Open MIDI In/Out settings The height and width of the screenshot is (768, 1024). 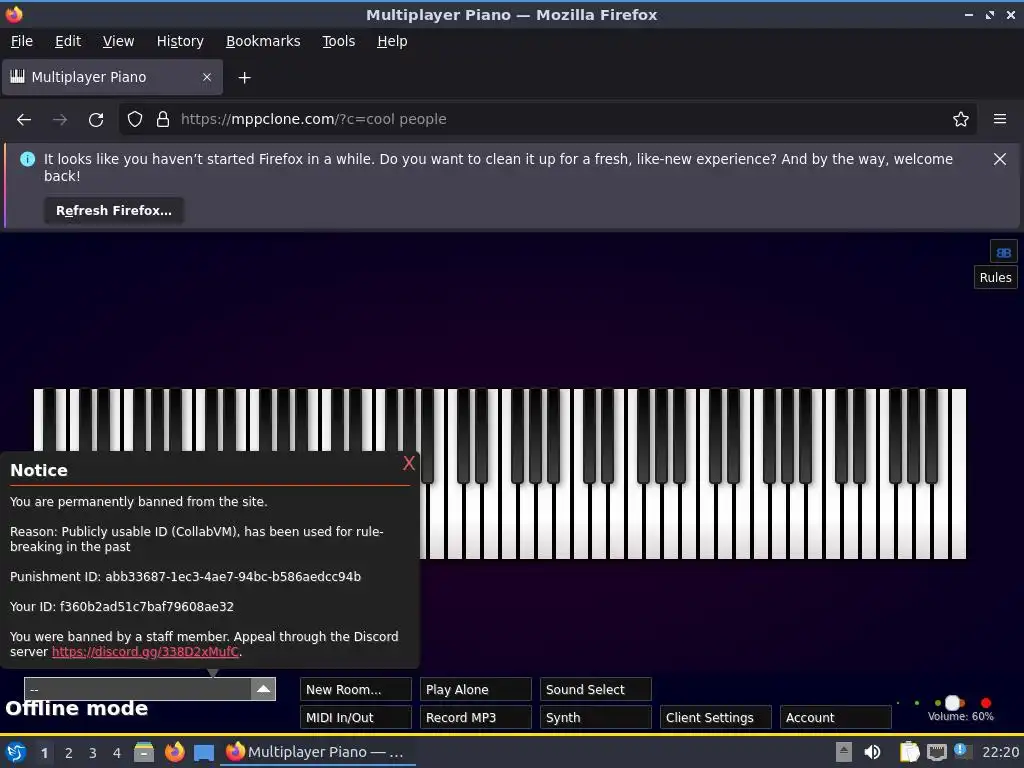tap(356, 717)
